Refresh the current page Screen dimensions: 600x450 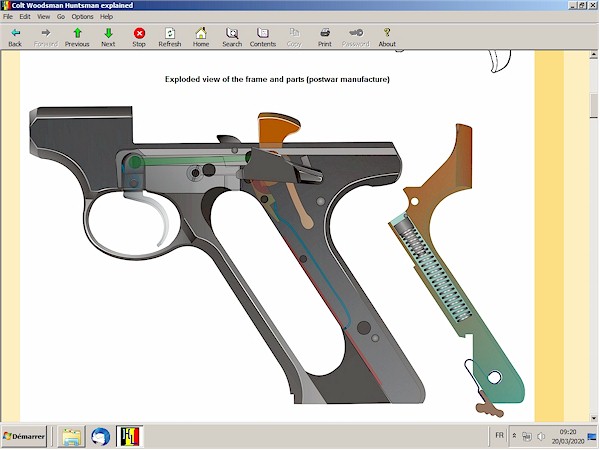(x=170, y=37)
